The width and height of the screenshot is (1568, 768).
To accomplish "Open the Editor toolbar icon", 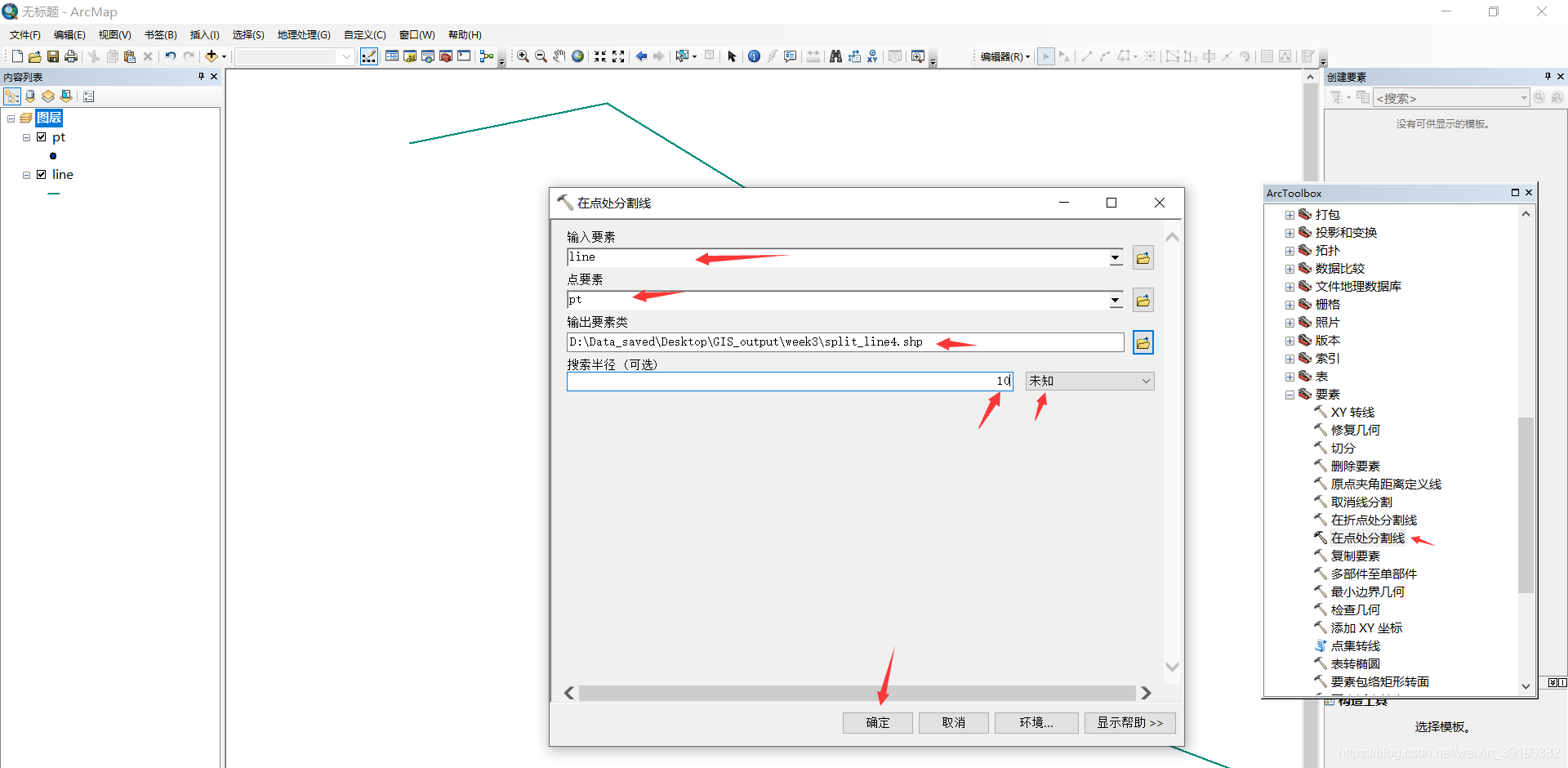I will click(x=369, y=56).
